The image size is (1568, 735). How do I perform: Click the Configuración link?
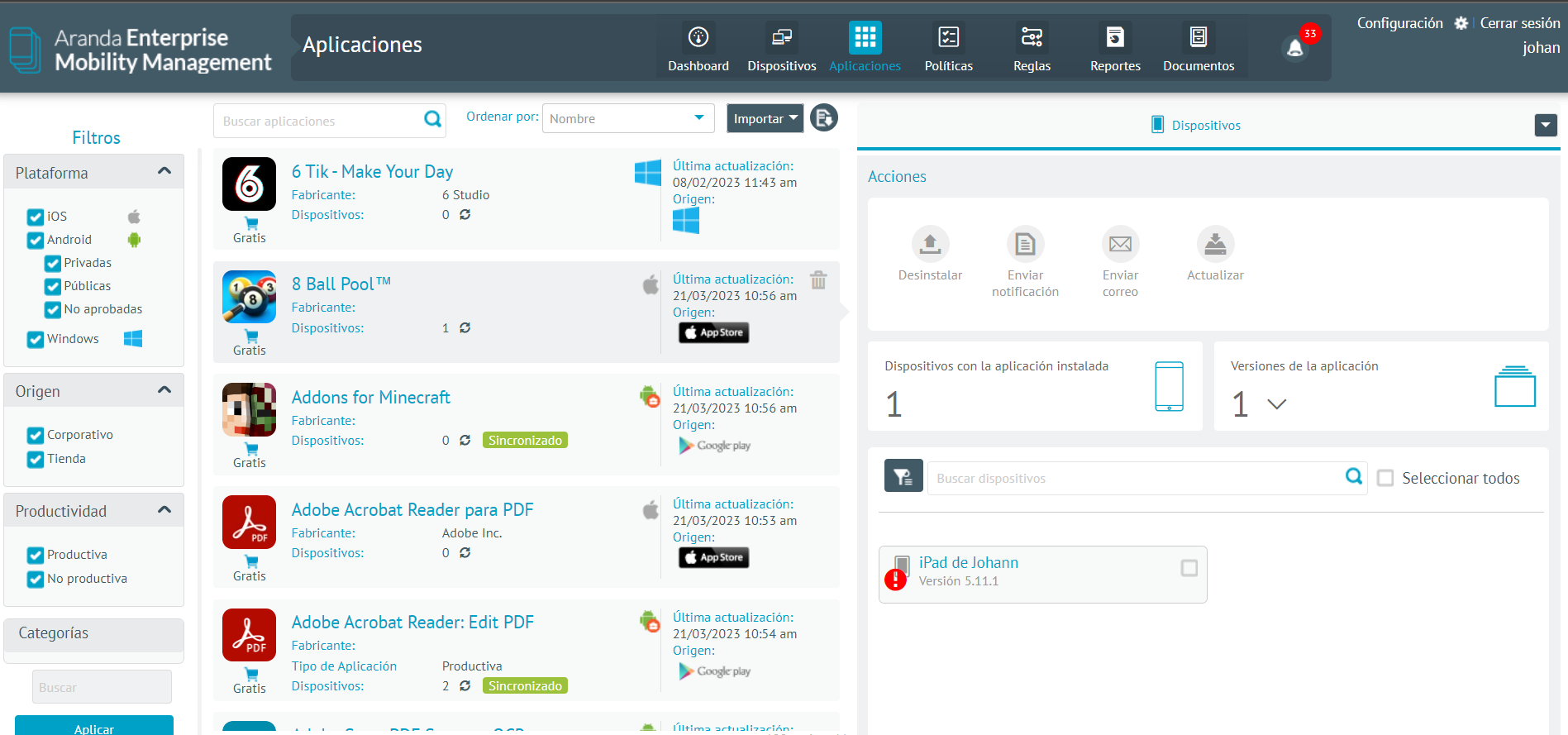pos(1399,23)
